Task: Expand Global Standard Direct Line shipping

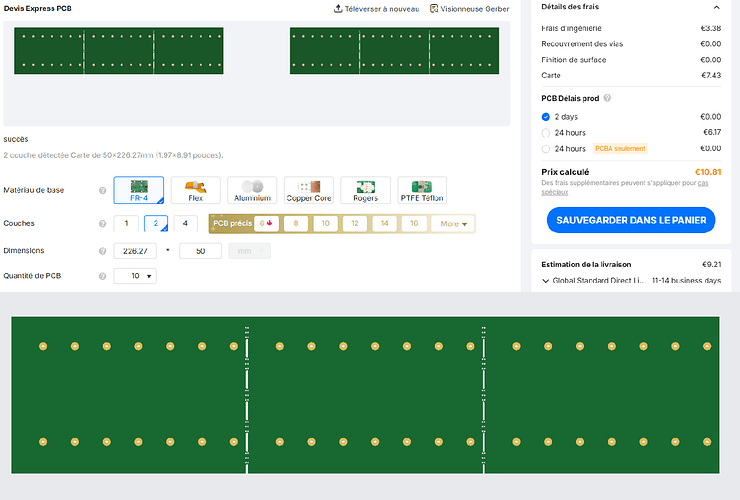Action: (546, 281)
